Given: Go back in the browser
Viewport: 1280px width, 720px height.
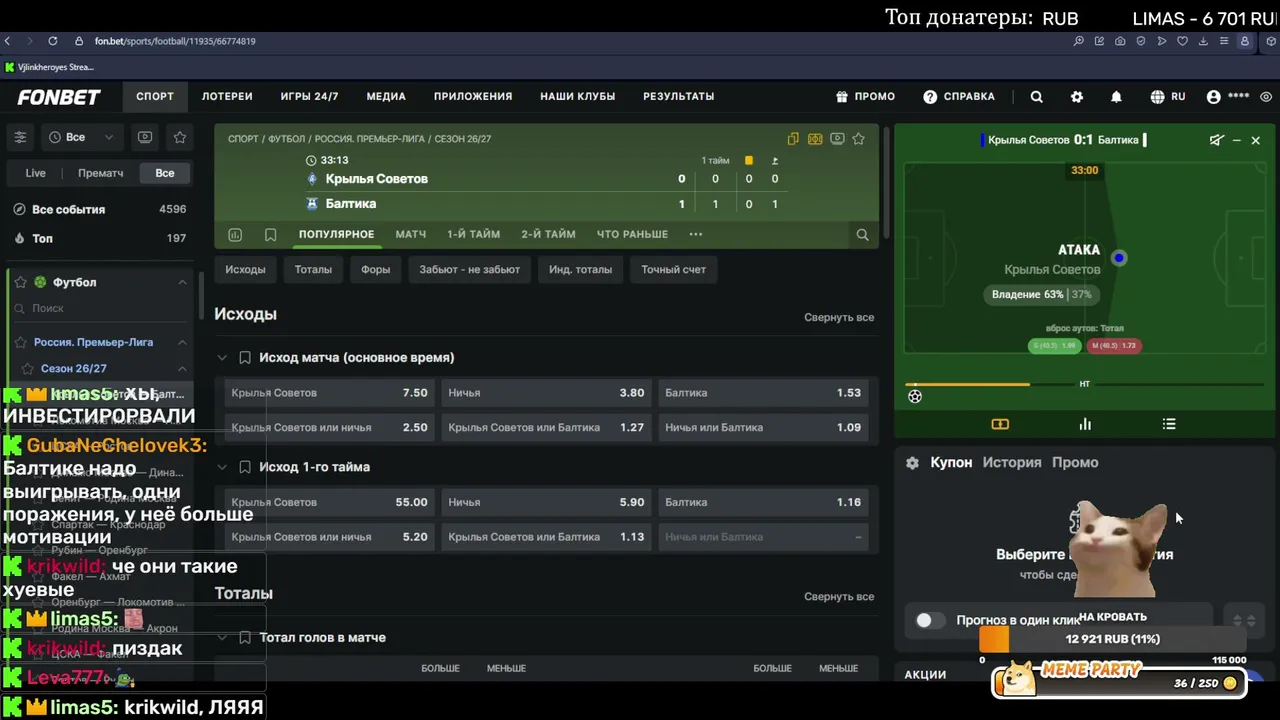Looking at the screenshot, I should click(x=8, y=41).
